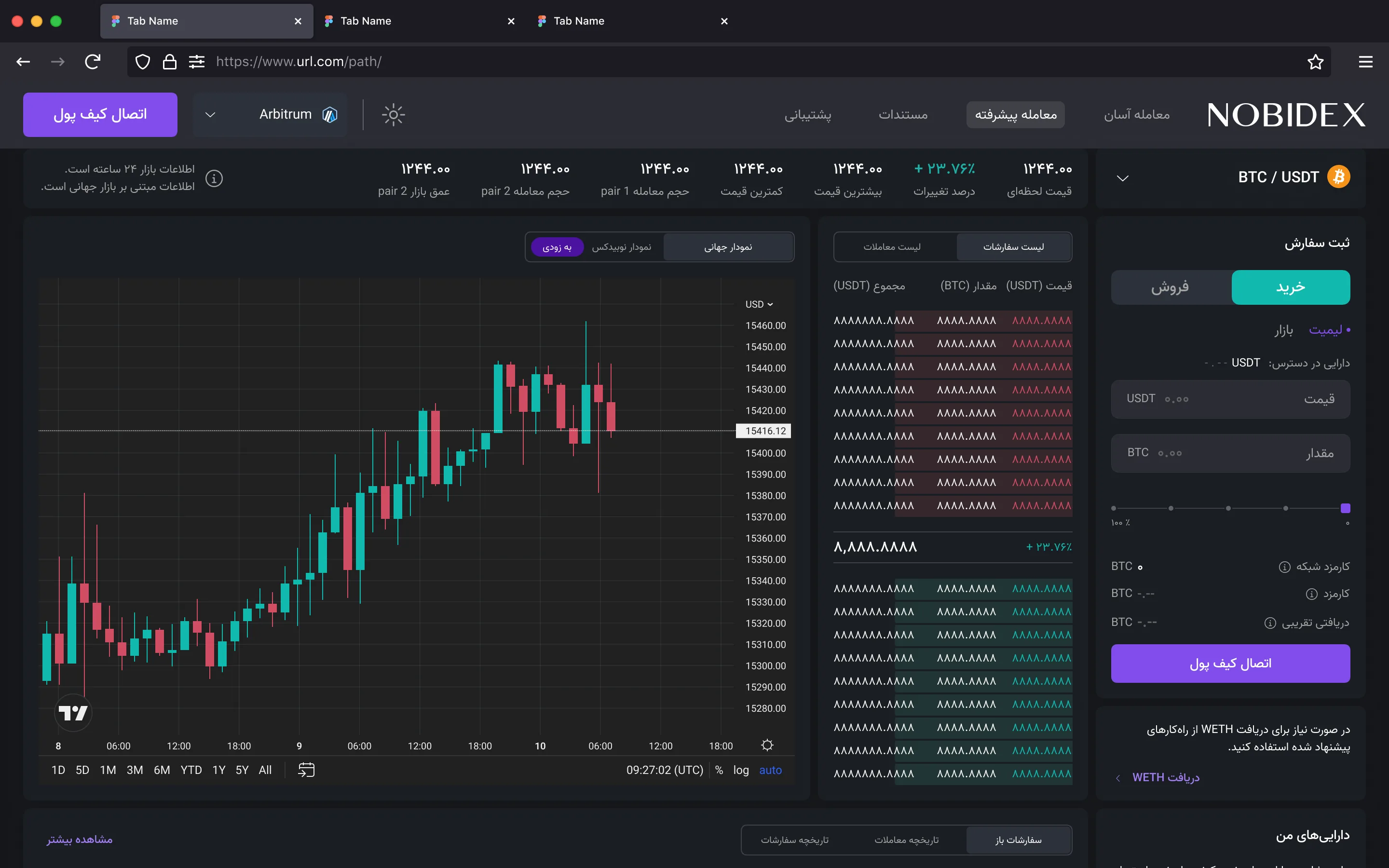
Task: Toggle light theme with the sun icon
Action: [393, 115]
